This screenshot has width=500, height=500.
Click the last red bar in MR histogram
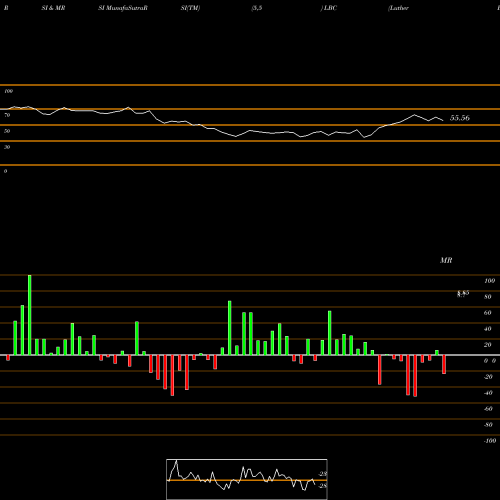pos(444,364)
